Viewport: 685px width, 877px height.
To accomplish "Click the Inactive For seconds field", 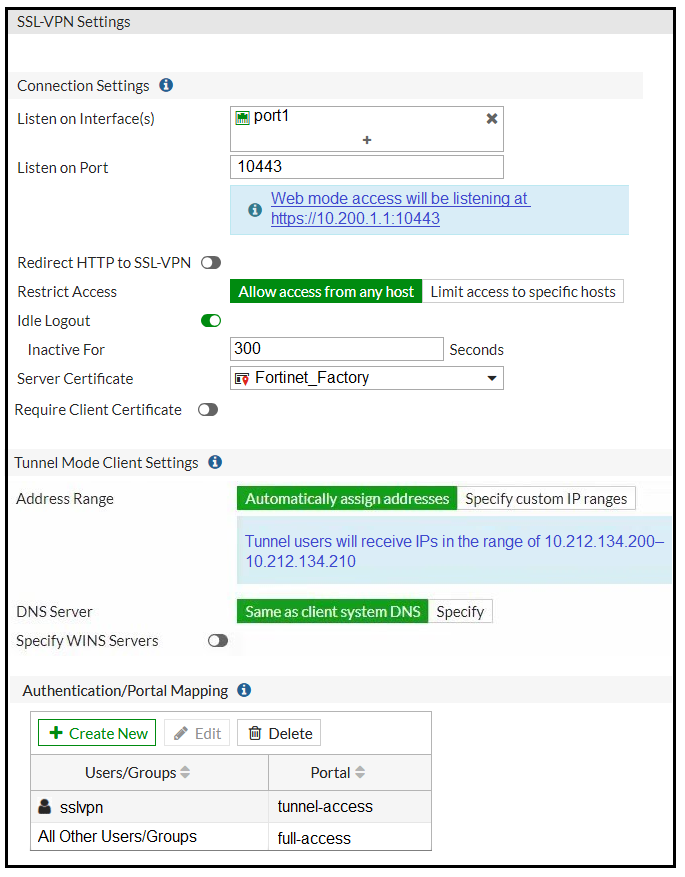I will 337,349.
